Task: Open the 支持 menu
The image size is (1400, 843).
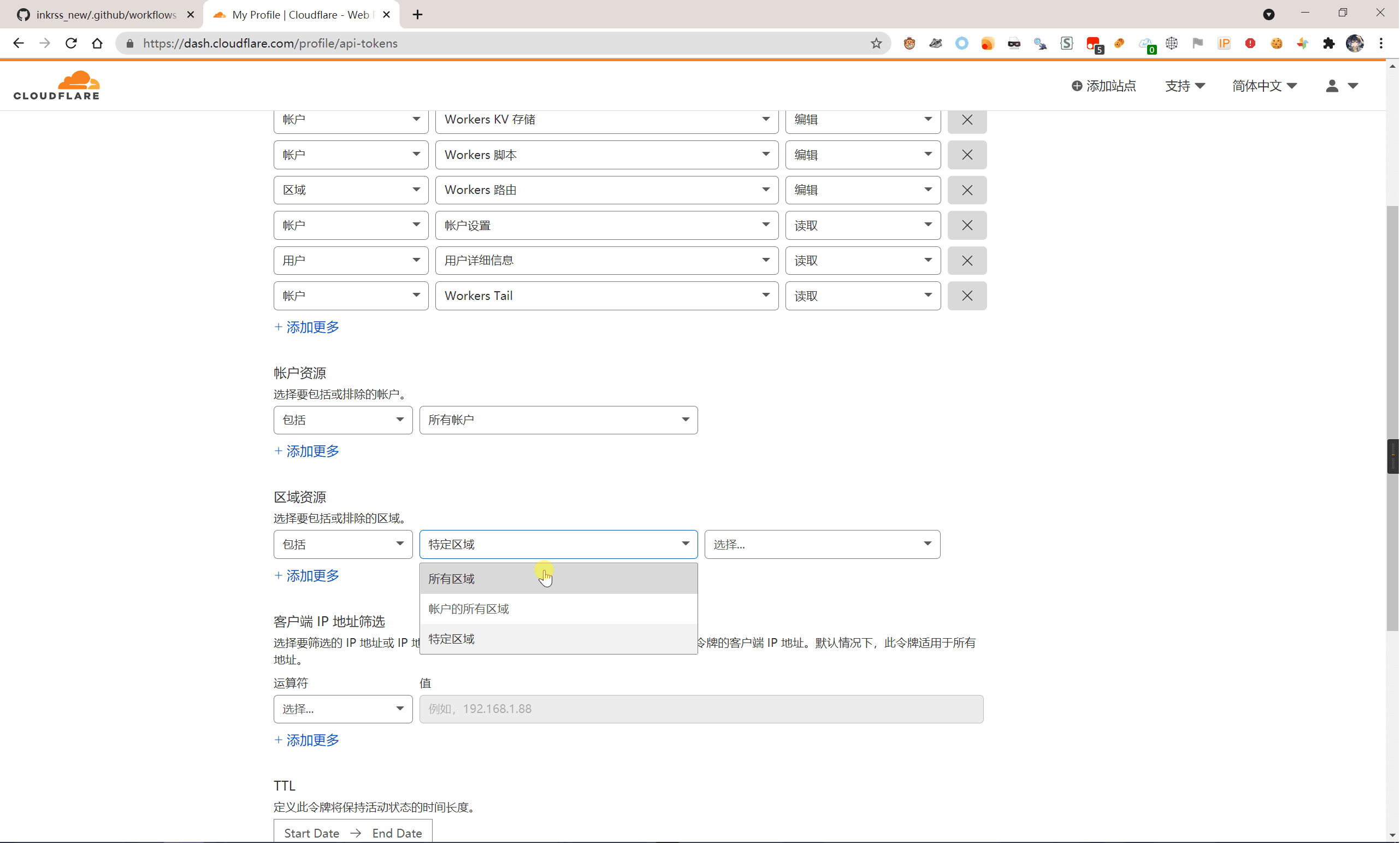Action: click(x=1185, y=86)
